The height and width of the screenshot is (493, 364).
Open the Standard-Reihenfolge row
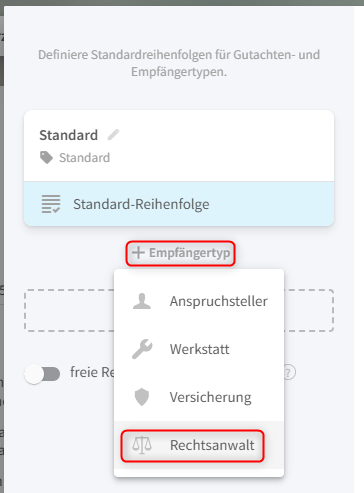pyautogui.click(x=179, y=204)
